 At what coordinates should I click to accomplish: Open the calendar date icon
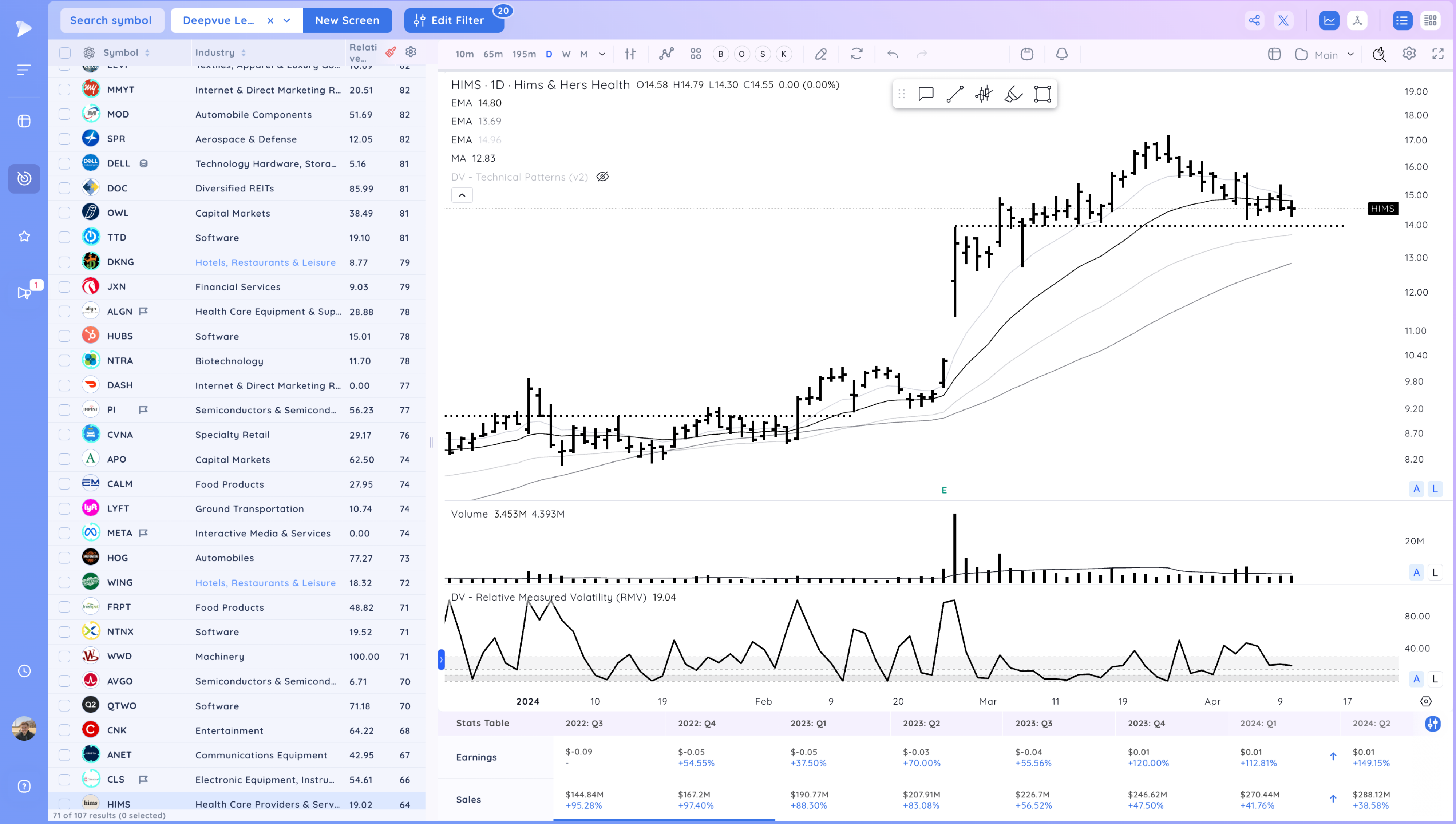(1026, 54)
